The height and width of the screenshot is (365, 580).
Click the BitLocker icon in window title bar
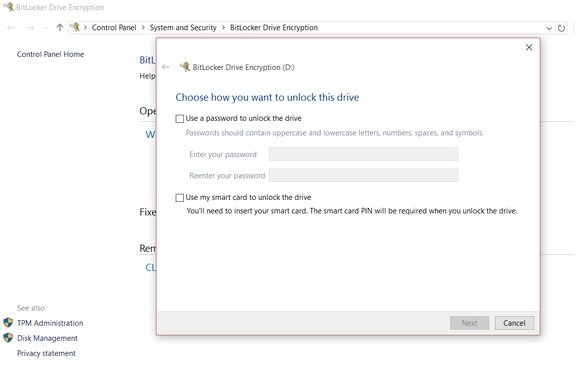pos(8,7)
